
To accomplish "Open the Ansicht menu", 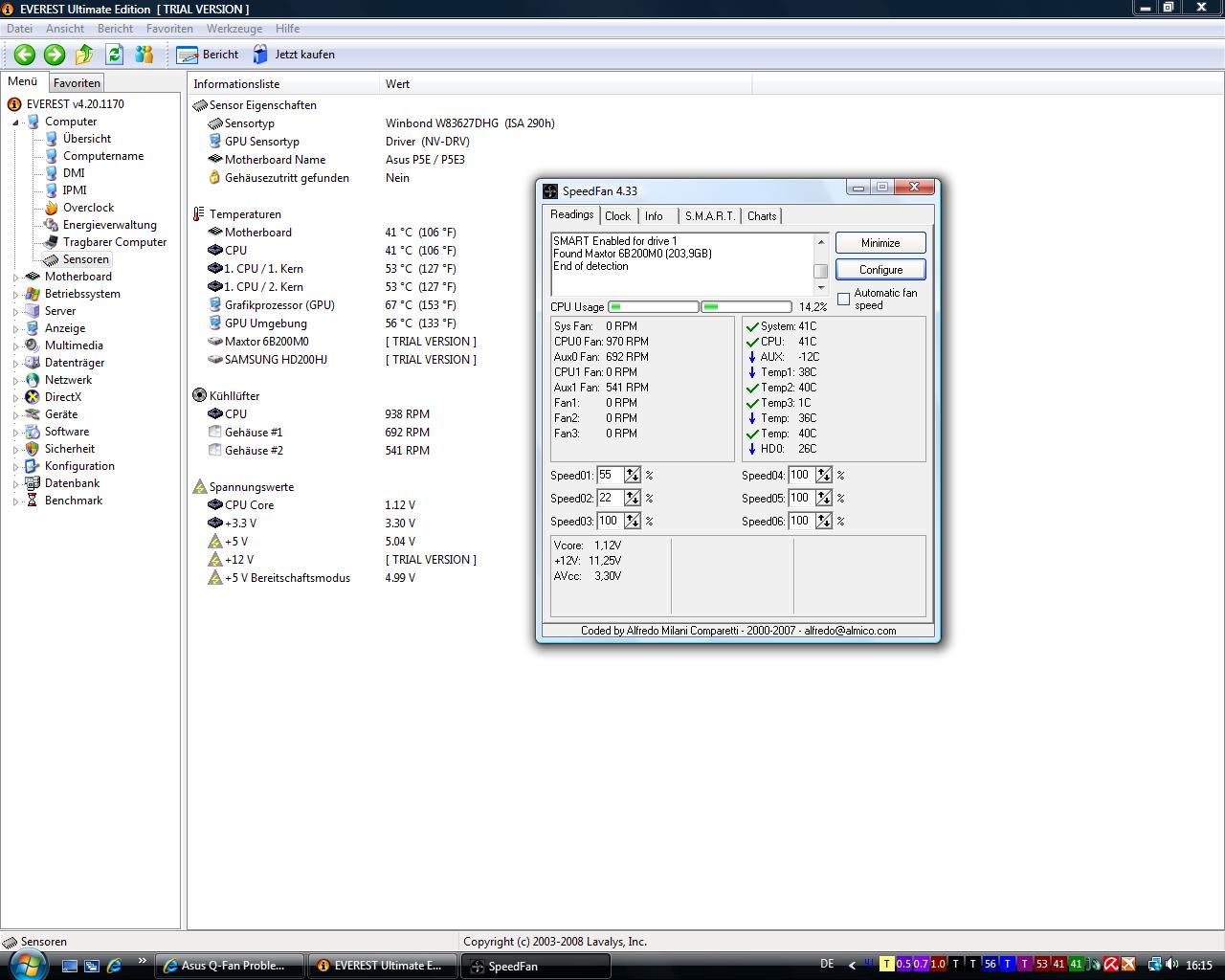I will (65, 29).
